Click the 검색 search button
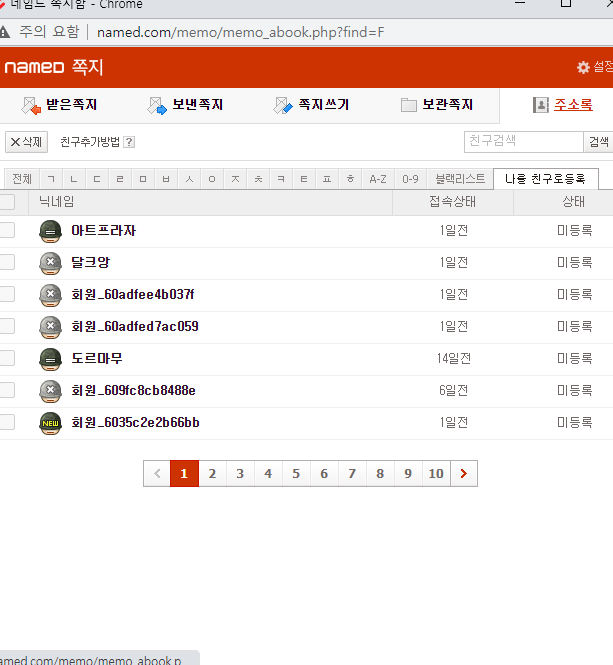This screenshot has height=665, width=613. pyautogui.click(x=599, y=142)
